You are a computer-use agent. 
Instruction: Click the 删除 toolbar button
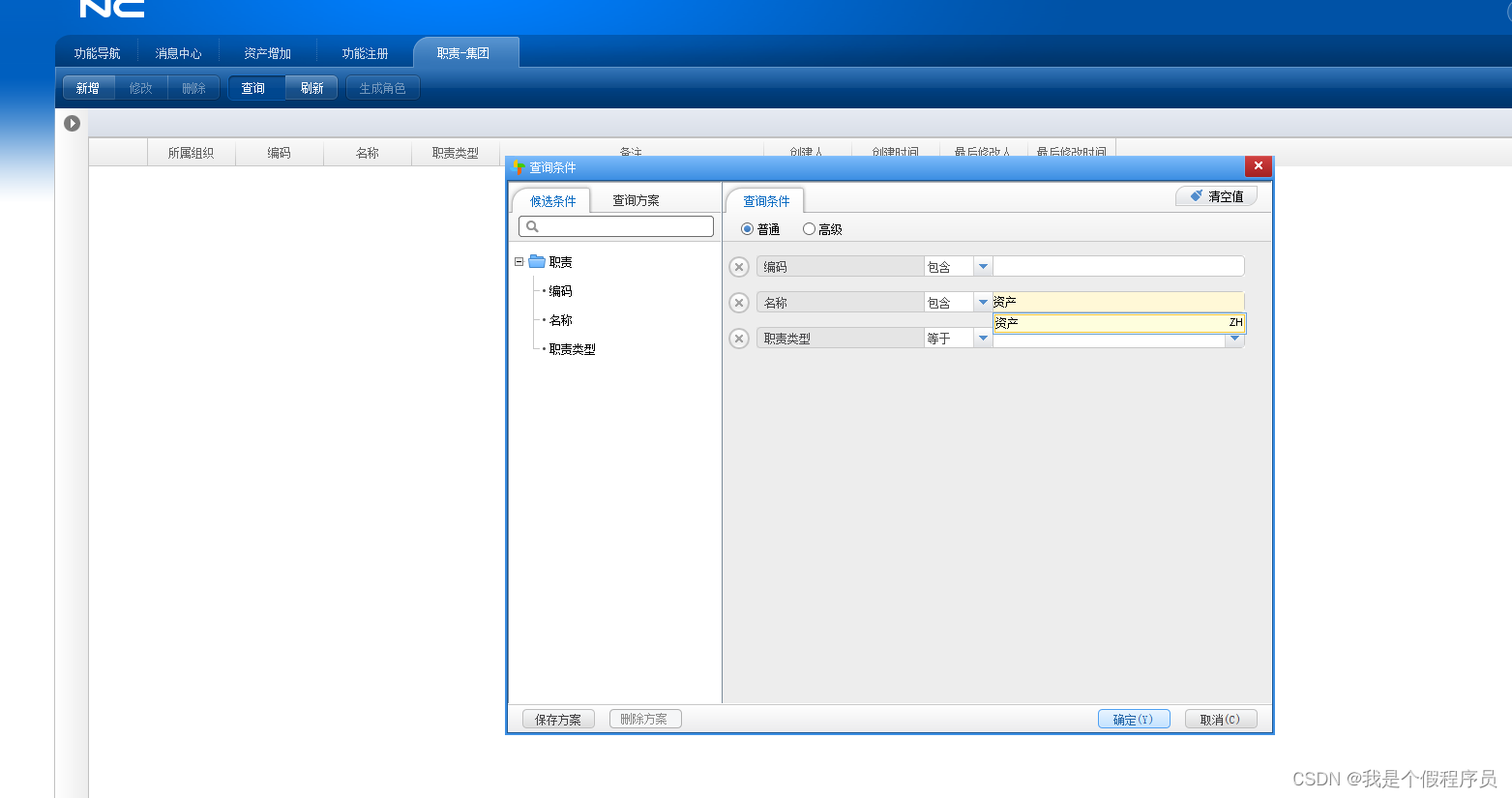(193, 88)
